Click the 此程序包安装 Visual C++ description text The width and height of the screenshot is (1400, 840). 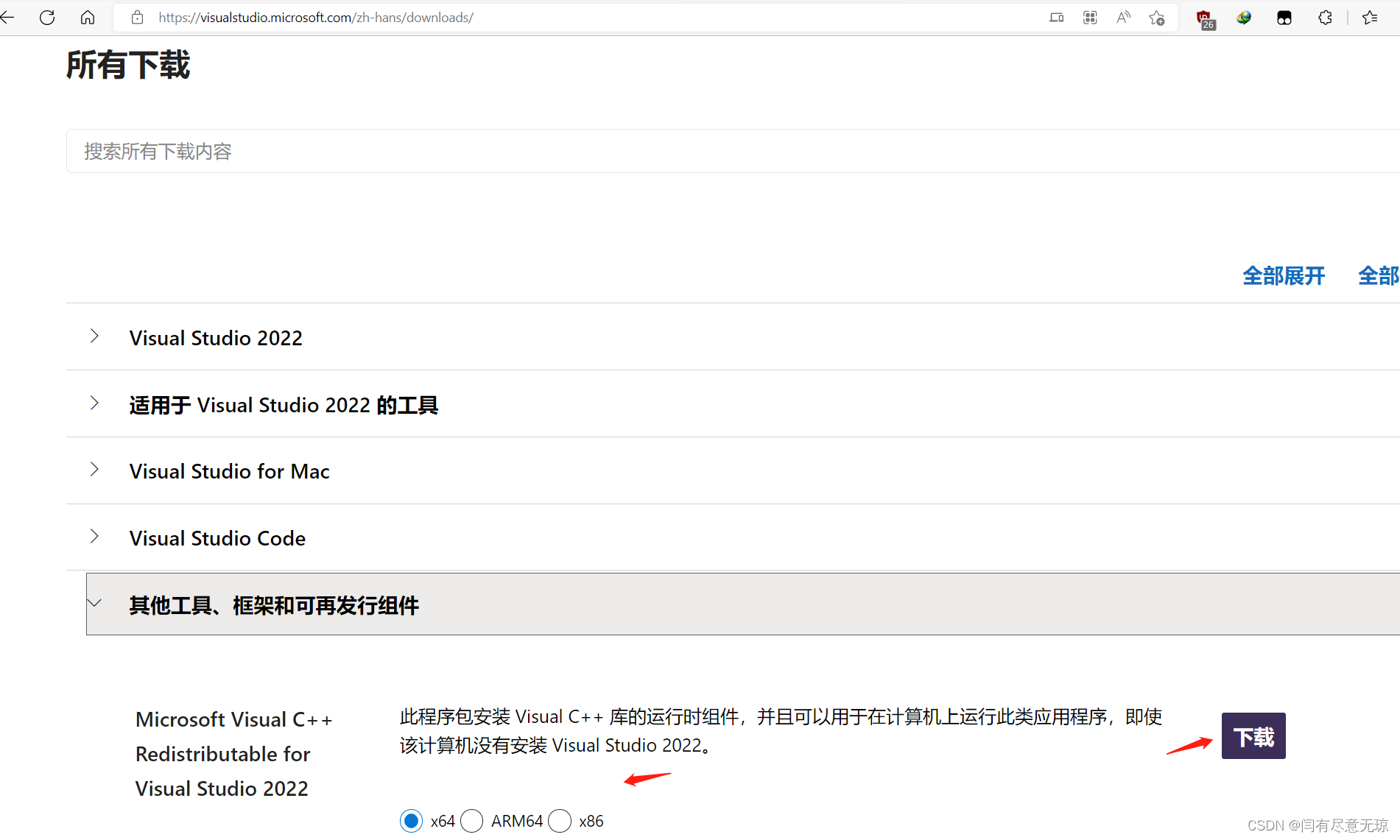(x=781, y=731)
